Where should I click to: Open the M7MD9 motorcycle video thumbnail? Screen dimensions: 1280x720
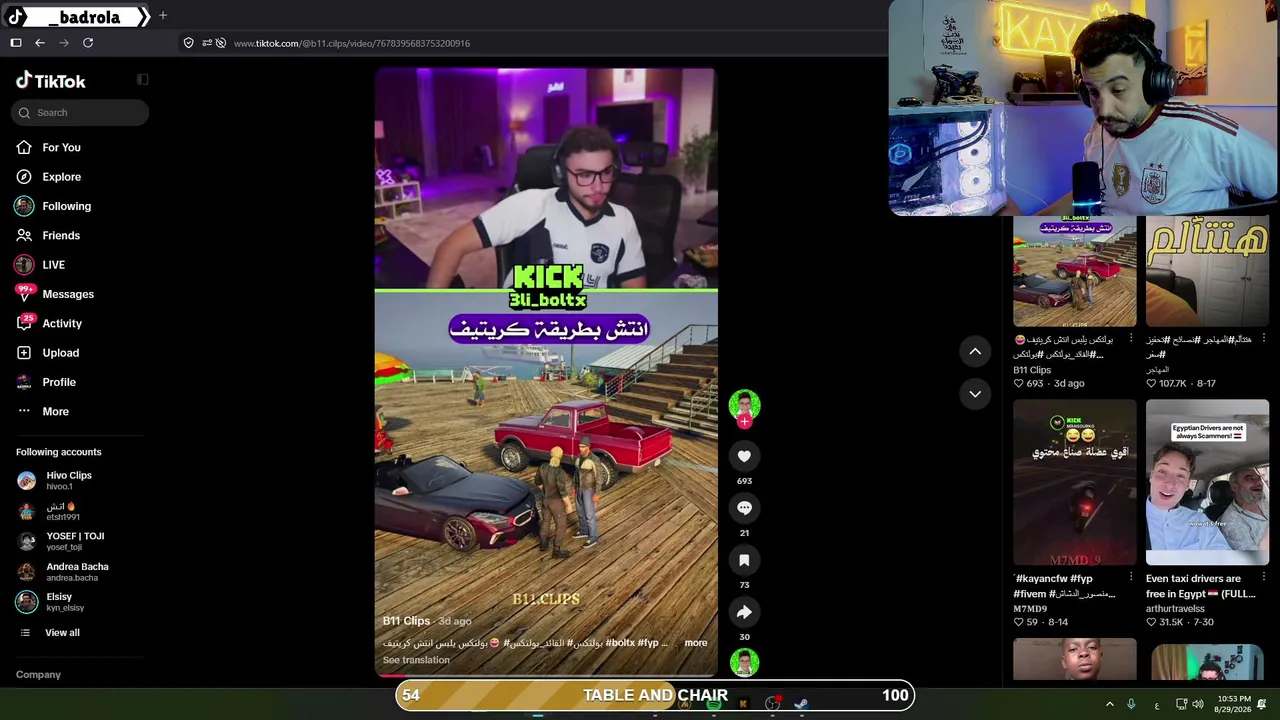(x=1075, y=482)
